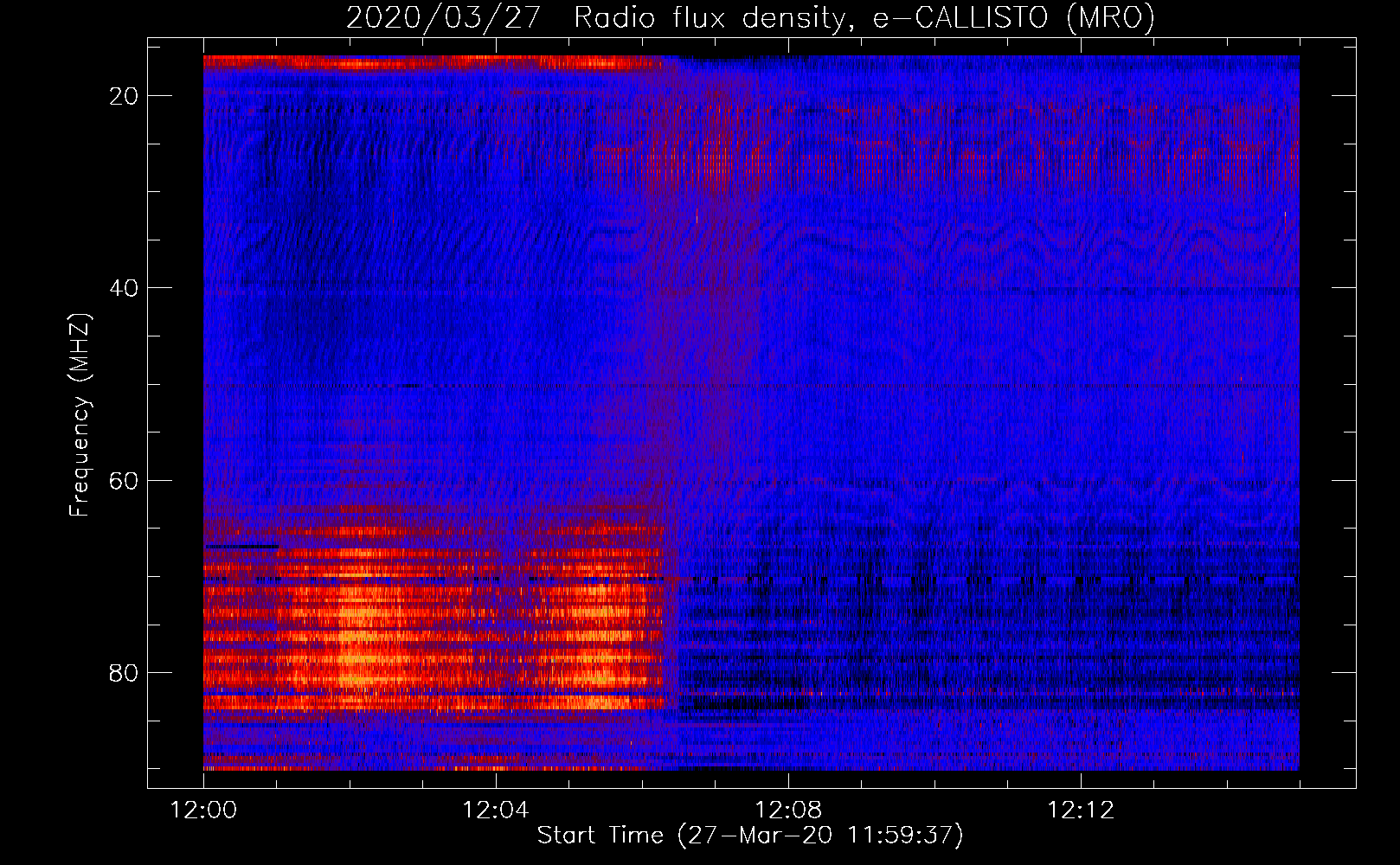
Task: Click the '40' frequency tick label
Action: coord(125,288)
